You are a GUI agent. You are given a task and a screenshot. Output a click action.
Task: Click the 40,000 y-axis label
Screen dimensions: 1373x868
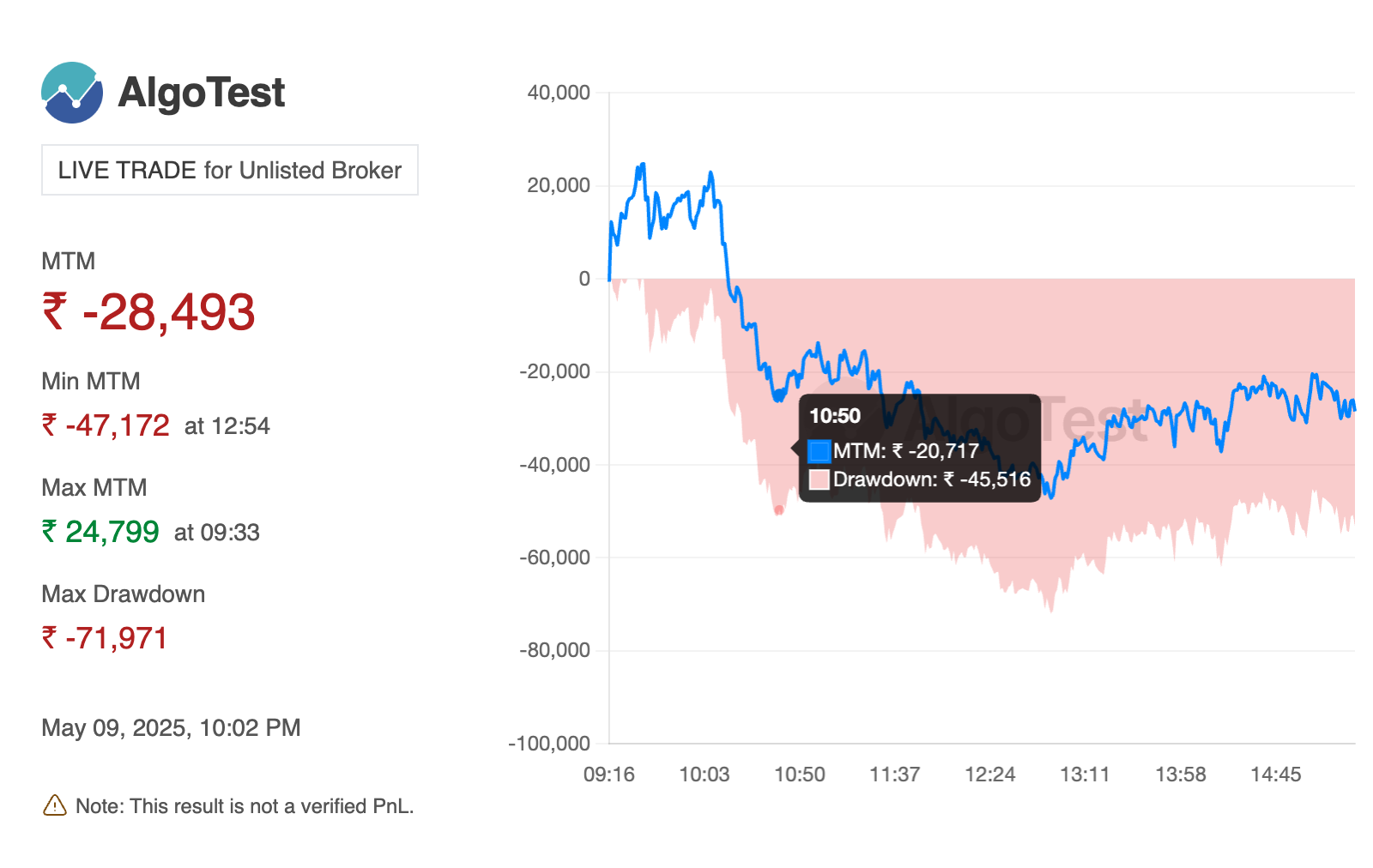pyautogui.click(x=559, y=93)
